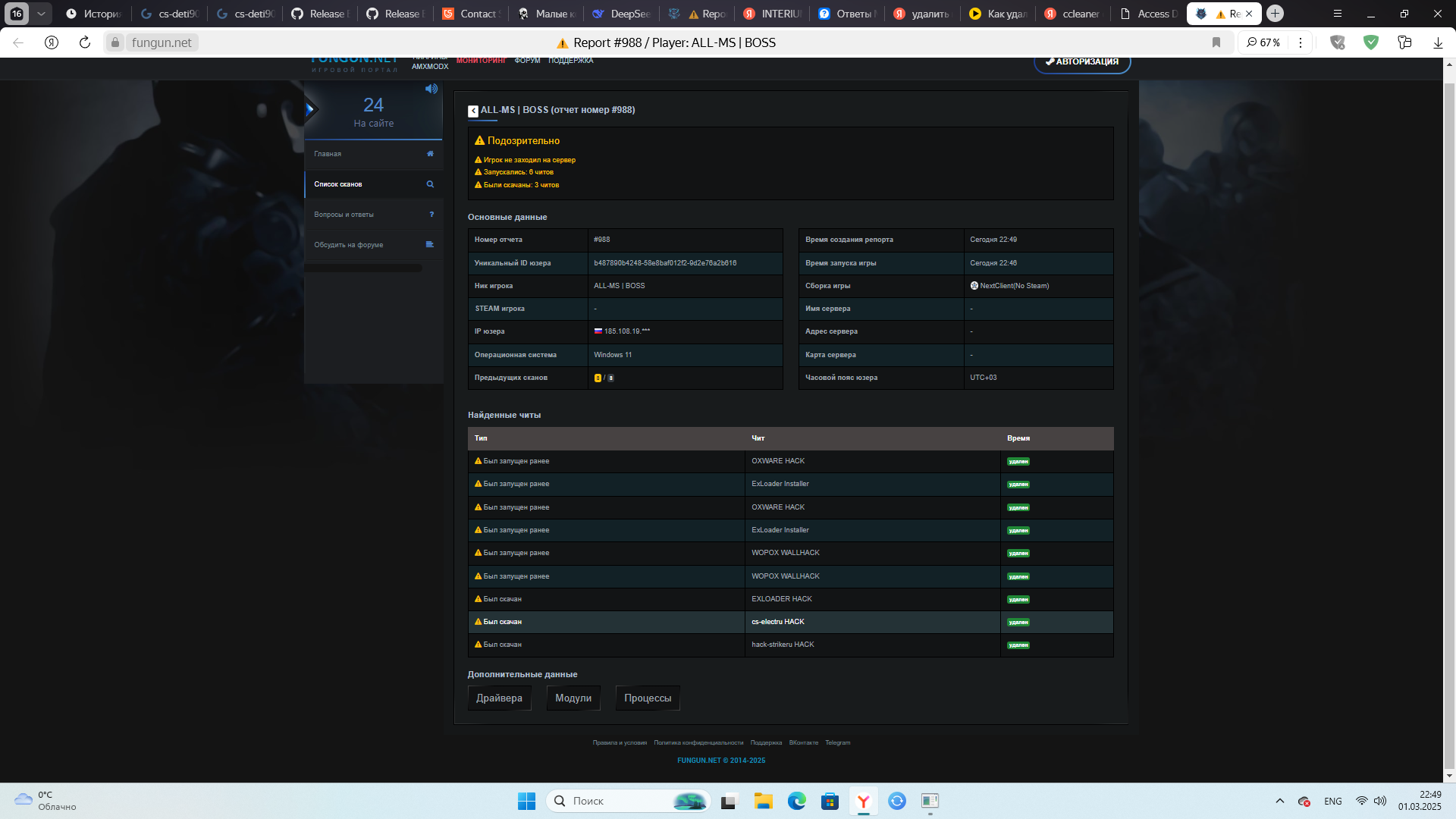This screenshot has width=1456, height=819.
Task: Switch to the История tab
Action: click(x=94, y=14)
